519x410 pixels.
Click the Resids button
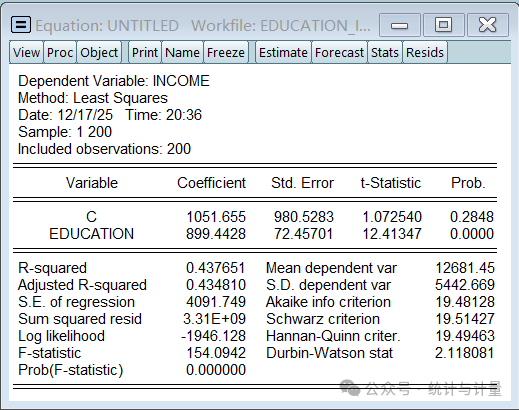click(x=425, y=52)
